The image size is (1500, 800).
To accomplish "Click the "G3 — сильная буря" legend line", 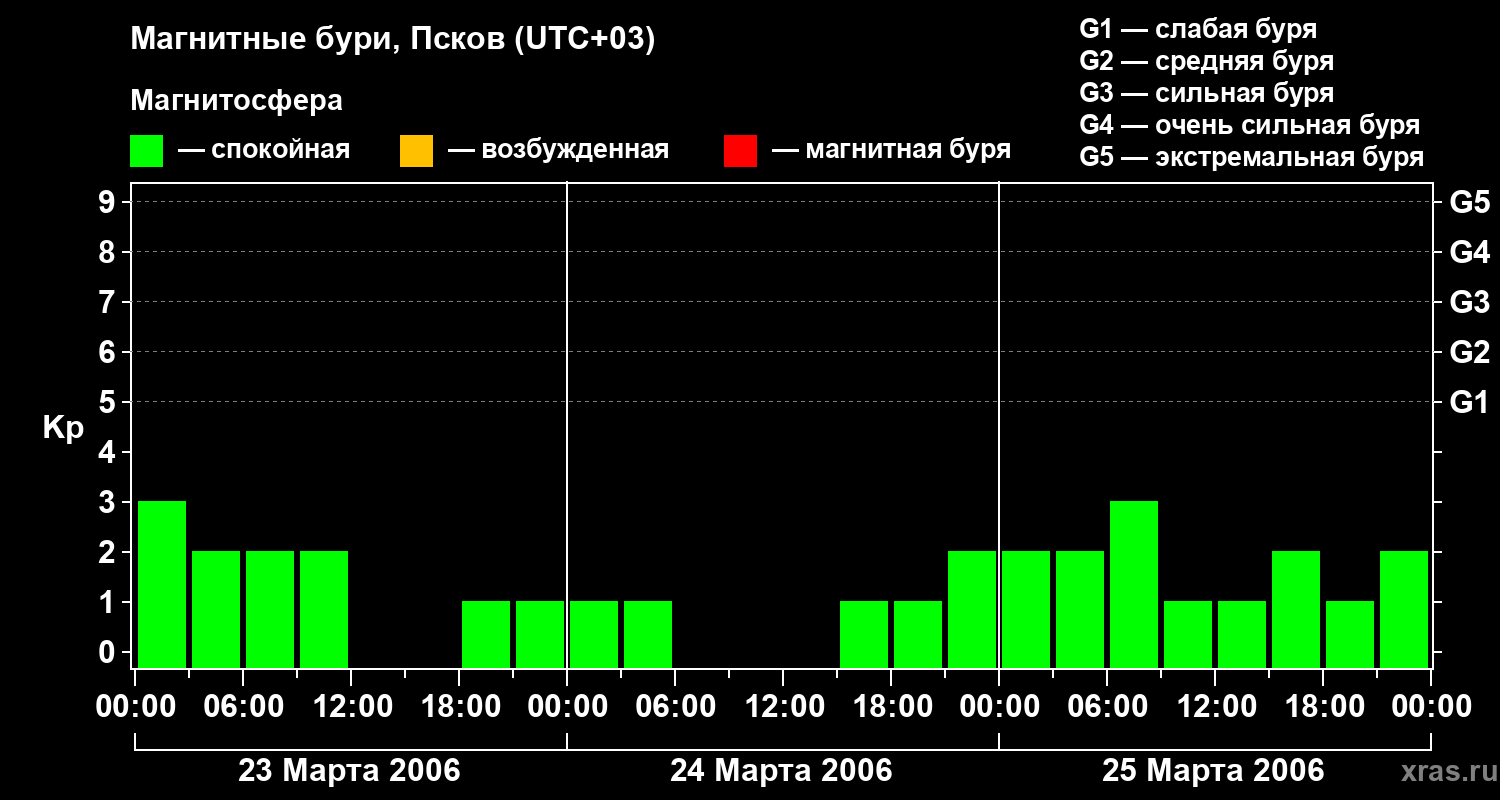I will [1206, 93].
